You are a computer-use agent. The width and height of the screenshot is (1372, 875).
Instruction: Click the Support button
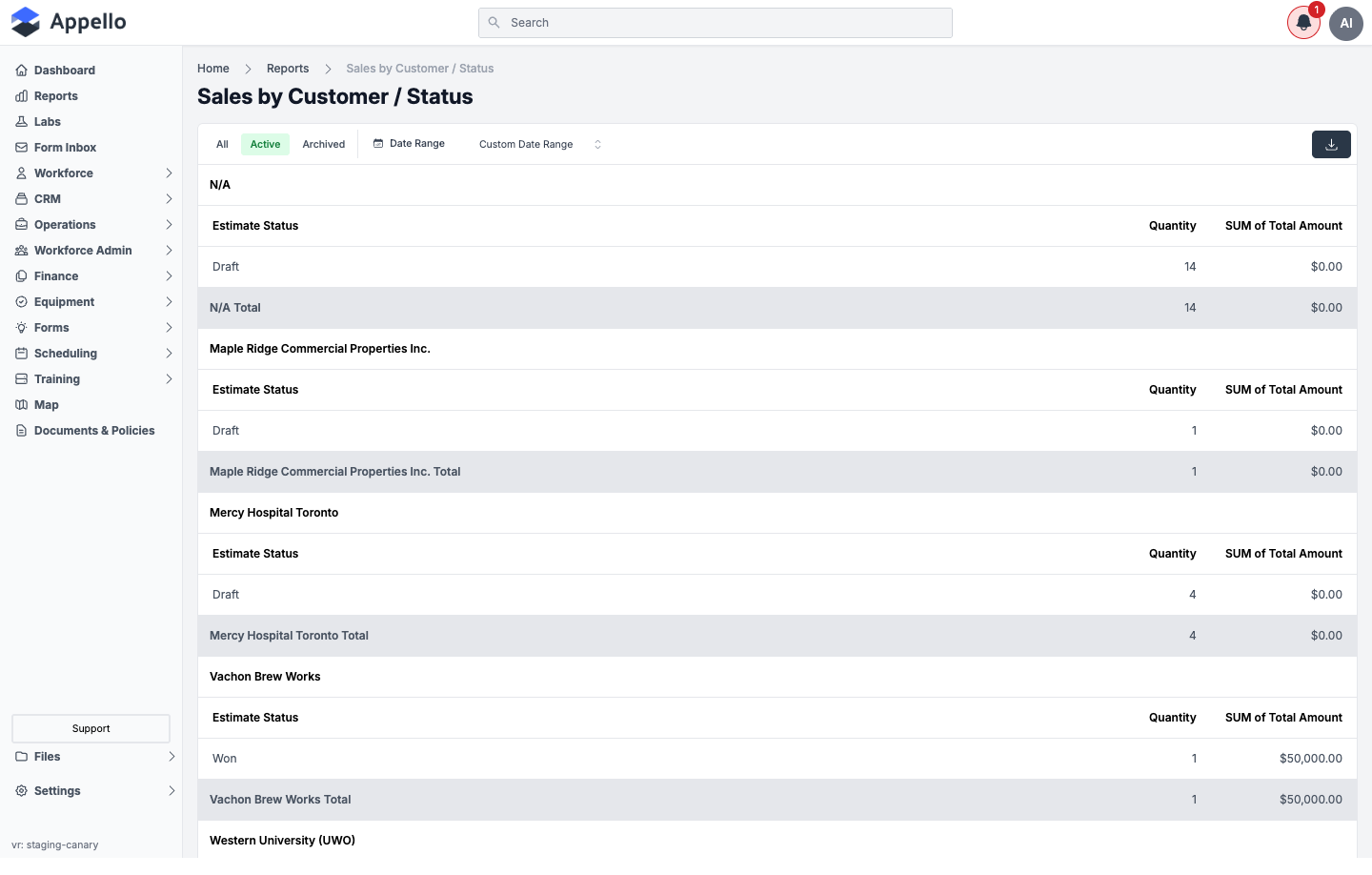[x=91, y=728]
